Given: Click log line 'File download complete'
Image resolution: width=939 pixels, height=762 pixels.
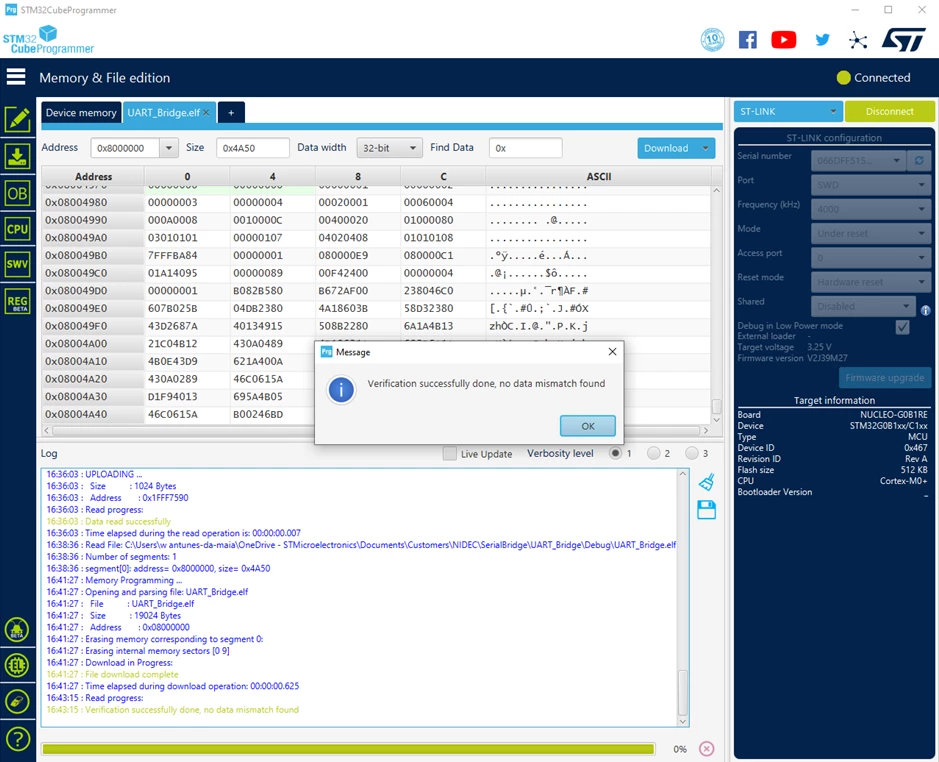Looking at the screenshot, I should click(131, 675).
